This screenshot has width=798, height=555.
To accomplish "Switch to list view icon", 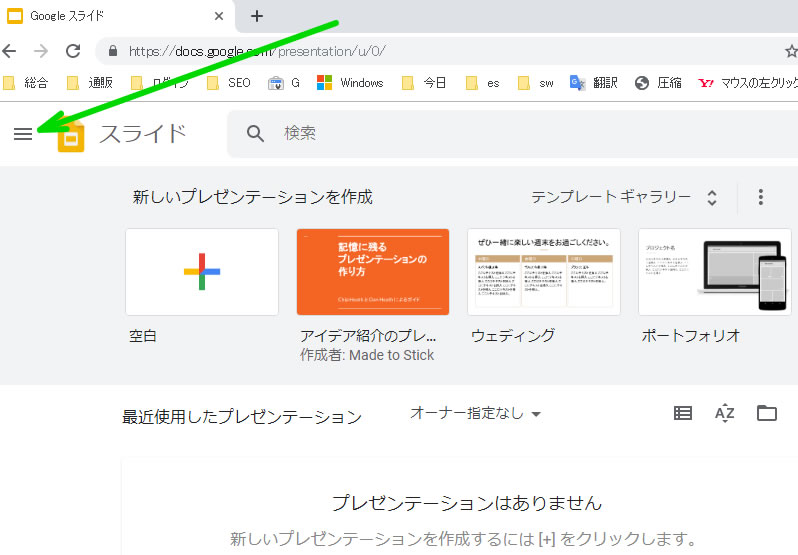I will point(683,413).
